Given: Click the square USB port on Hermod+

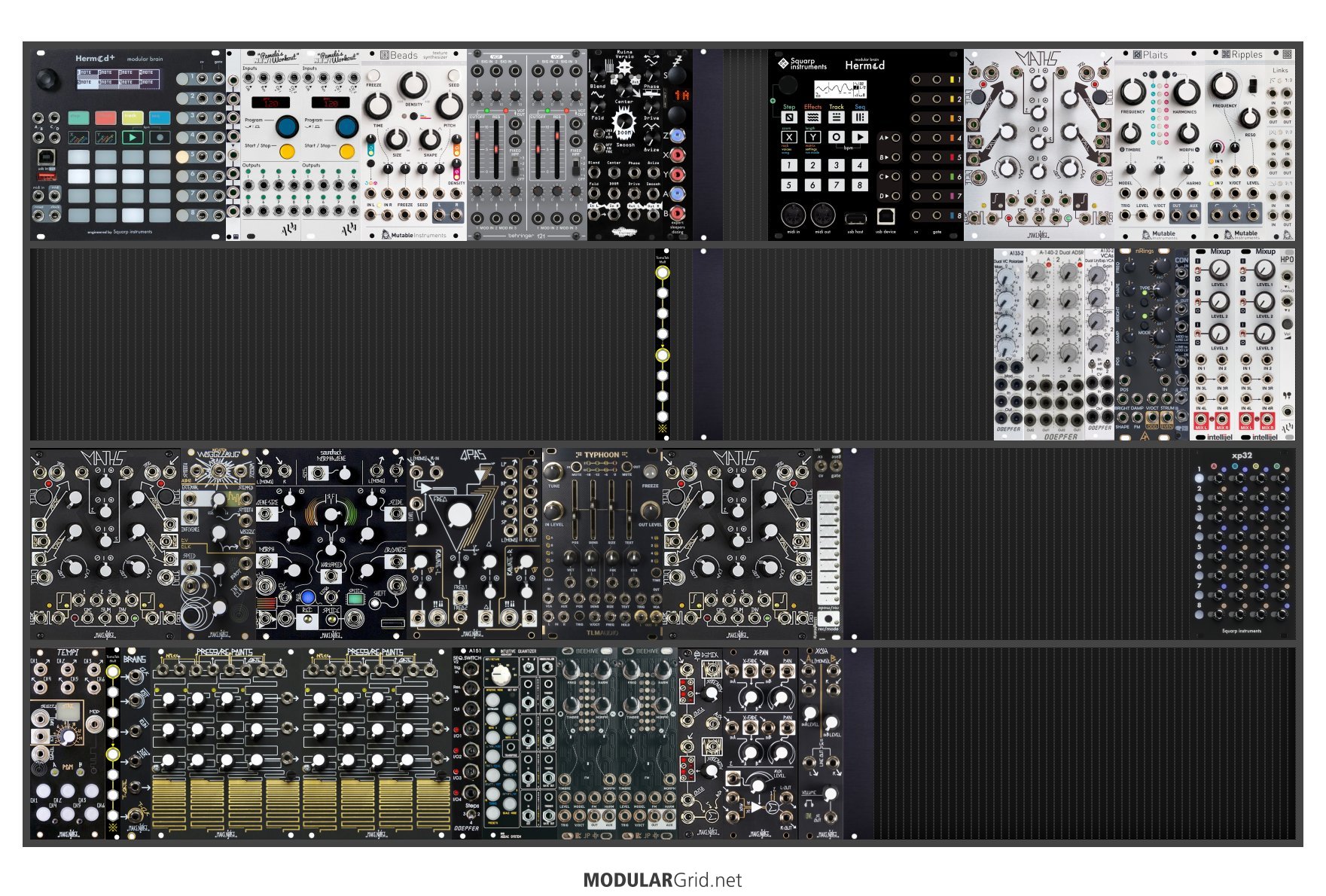Looking at the screenshot, I should 46,157.
